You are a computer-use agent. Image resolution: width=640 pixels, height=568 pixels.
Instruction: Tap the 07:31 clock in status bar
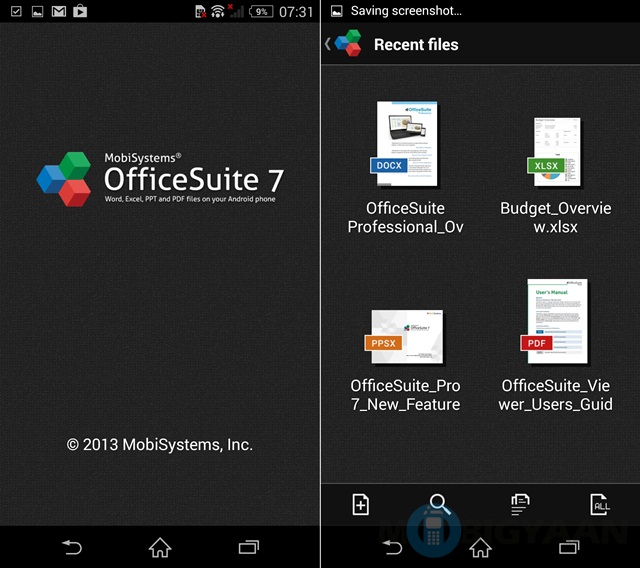(x=296, y=12)
